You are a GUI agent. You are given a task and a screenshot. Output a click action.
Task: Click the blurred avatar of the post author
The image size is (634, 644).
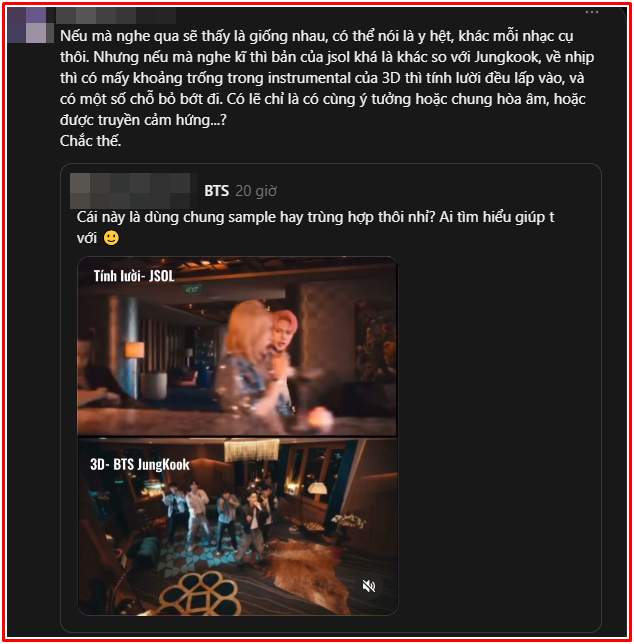coord(31,25)
